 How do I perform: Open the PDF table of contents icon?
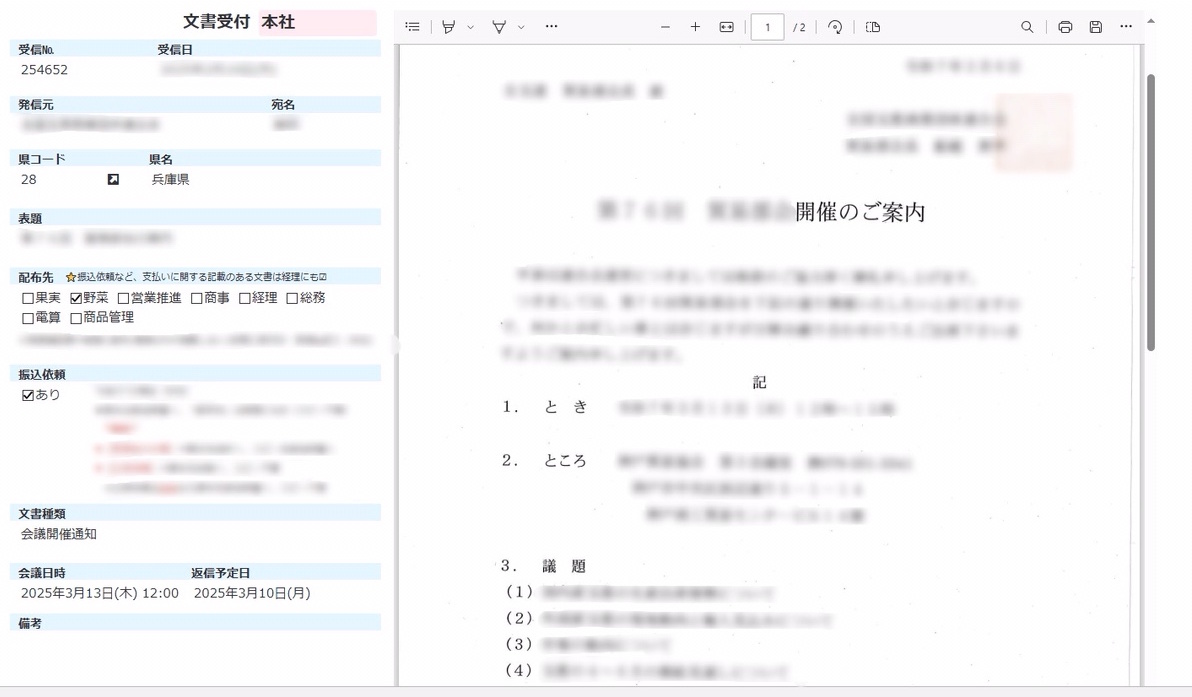point(413,27)
